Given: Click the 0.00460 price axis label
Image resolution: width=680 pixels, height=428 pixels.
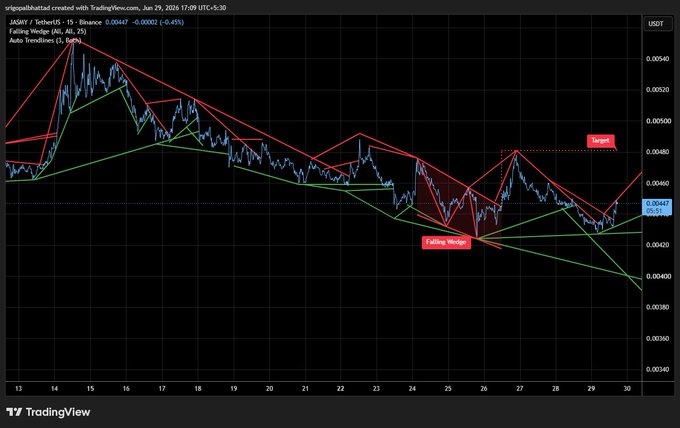Looking at the screenshot, I should pos(657,183).
